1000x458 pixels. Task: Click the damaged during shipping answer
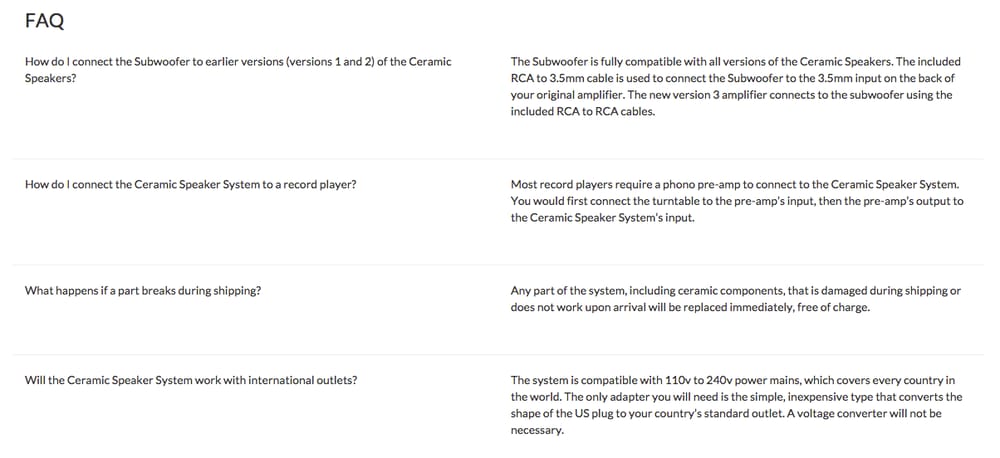click(735, 299)
